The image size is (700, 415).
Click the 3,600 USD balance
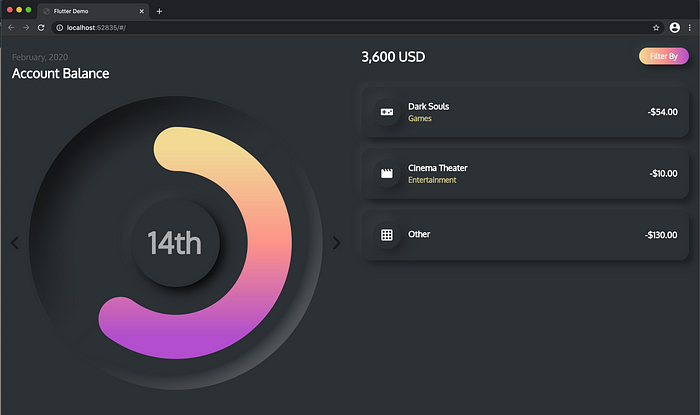point(393,57)
